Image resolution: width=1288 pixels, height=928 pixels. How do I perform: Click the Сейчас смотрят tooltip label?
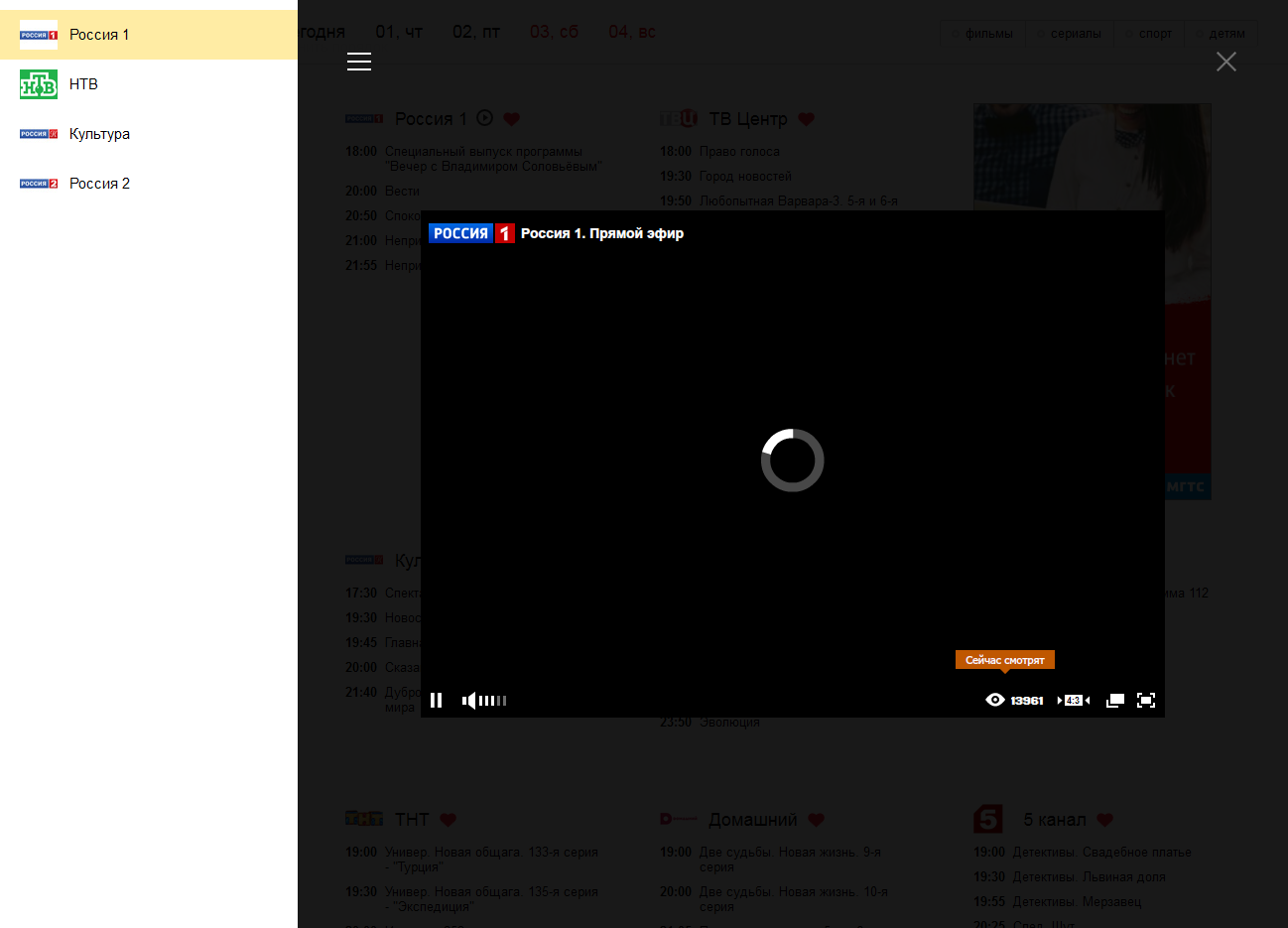click(x=1005, y=659)
